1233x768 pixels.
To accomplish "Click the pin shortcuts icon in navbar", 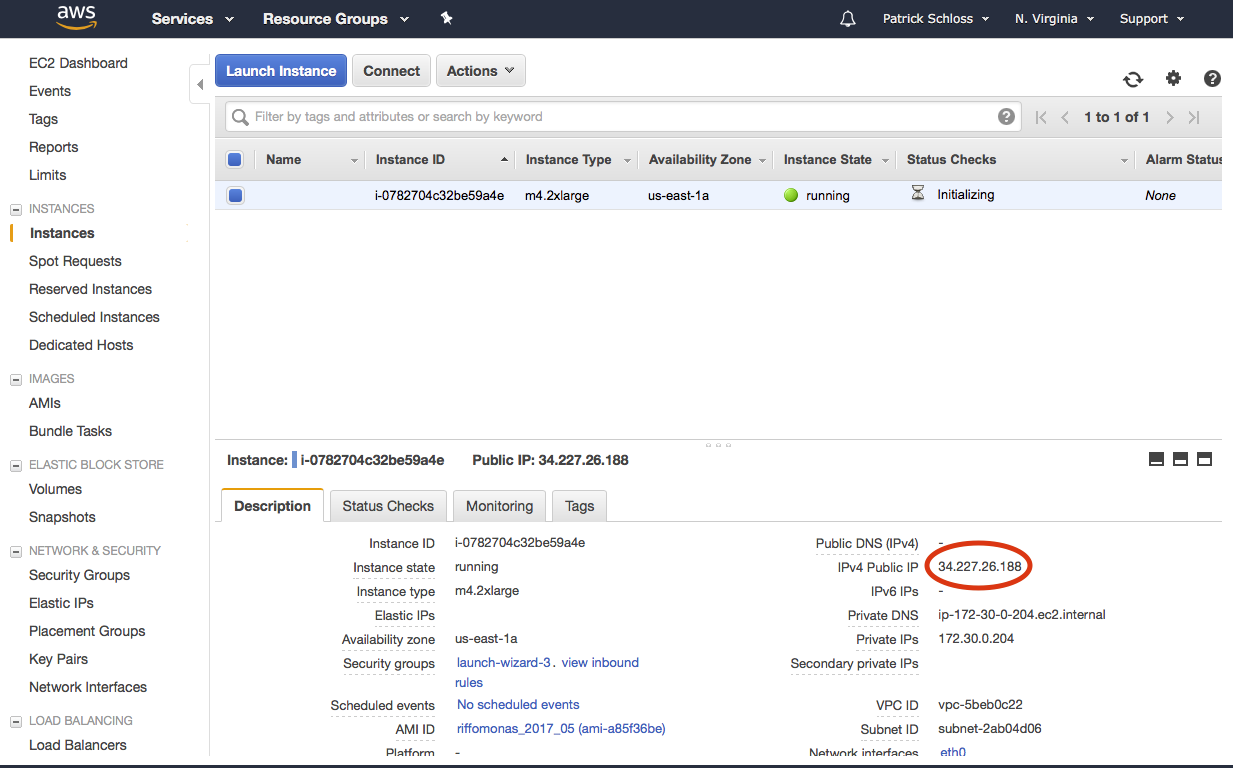I will click(446, 17).
